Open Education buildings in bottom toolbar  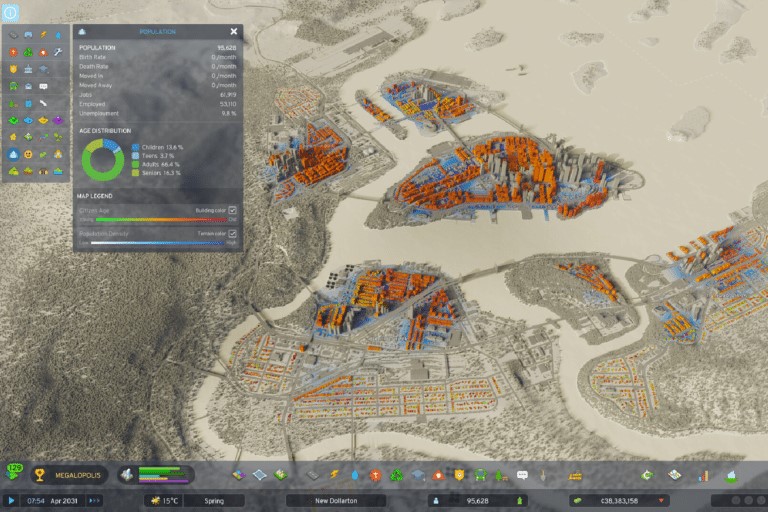417,475
